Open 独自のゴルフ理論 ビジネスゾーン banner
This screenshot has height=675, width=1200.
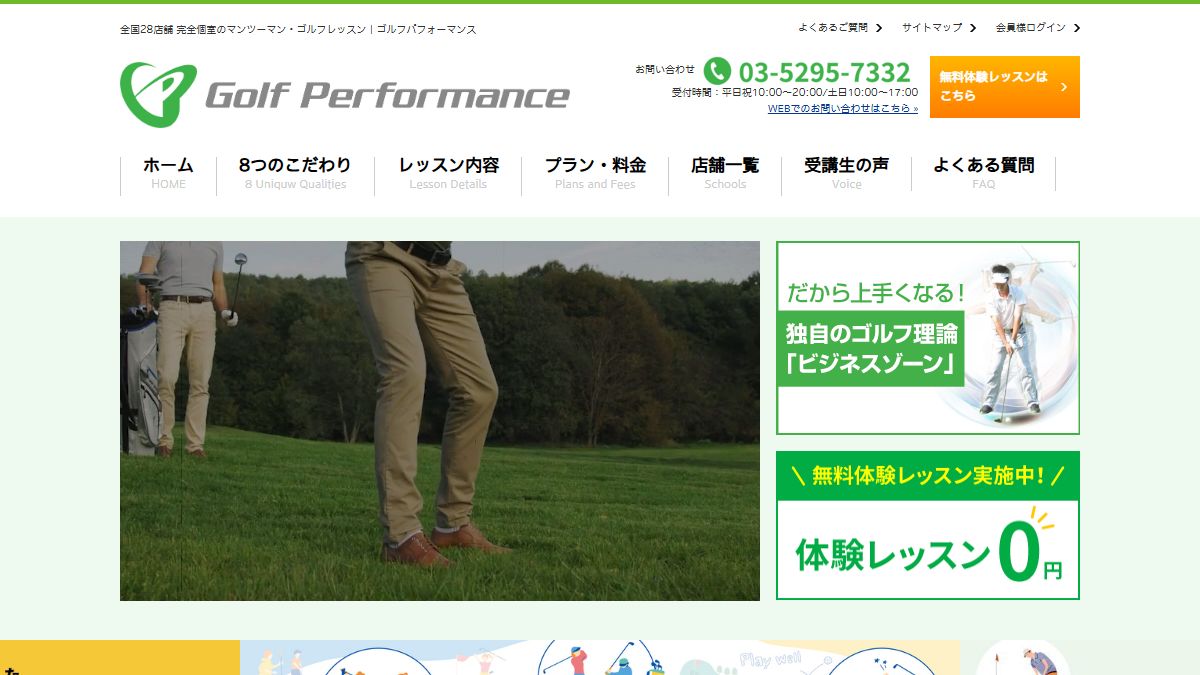point(928,338)
